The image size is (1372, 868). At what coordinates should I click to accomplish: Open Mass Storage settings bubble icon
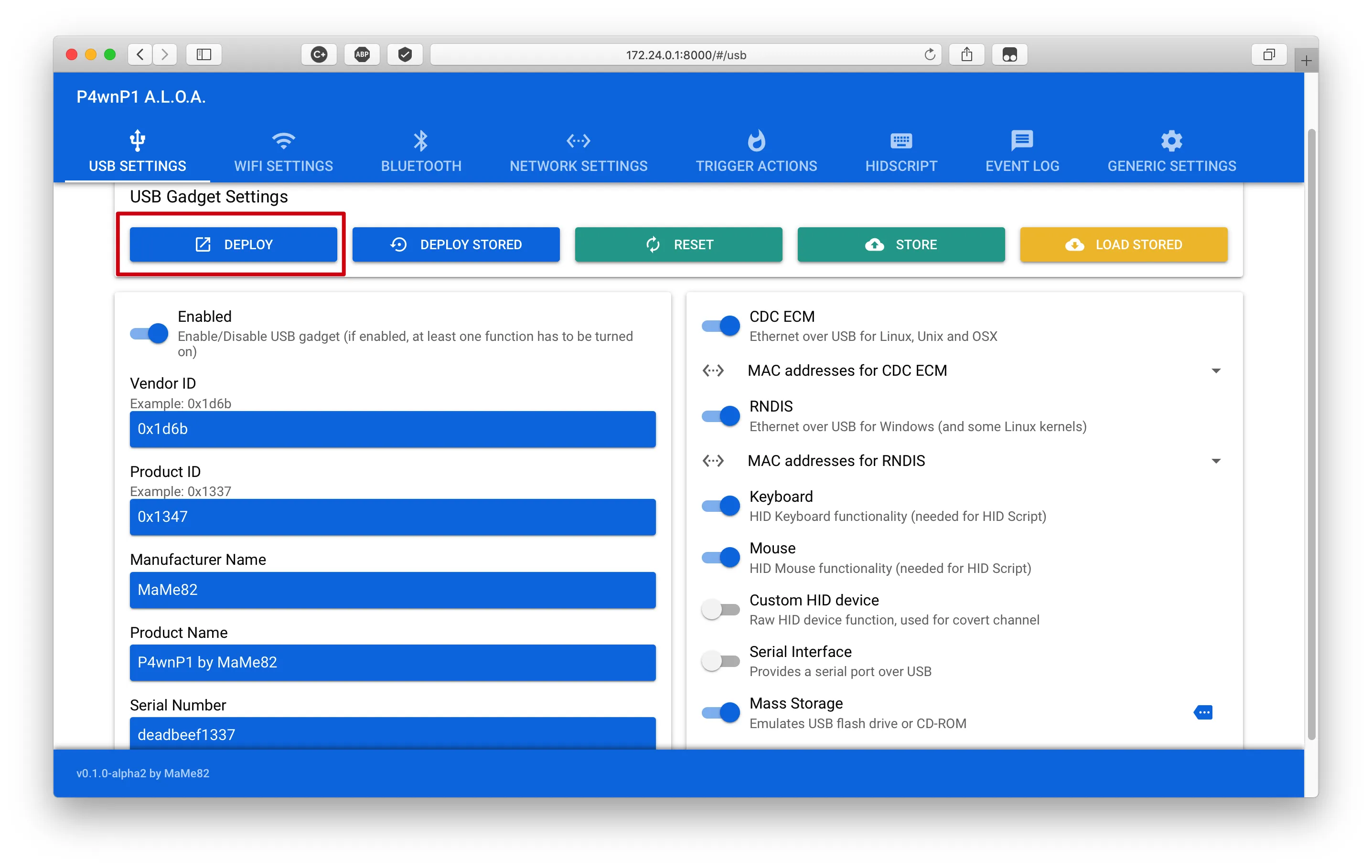point(1203,712)
